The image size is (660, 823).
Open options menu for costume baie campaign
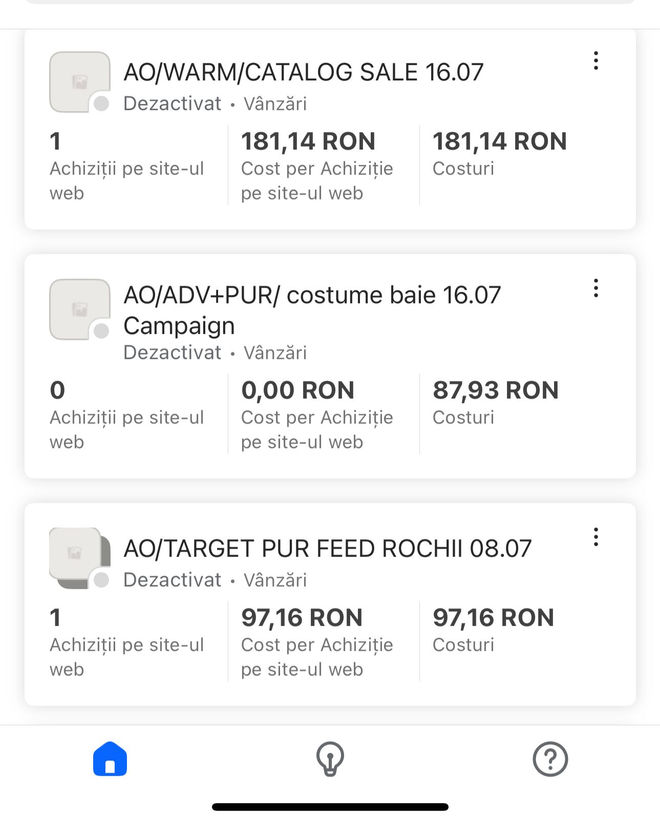point(596,289)
